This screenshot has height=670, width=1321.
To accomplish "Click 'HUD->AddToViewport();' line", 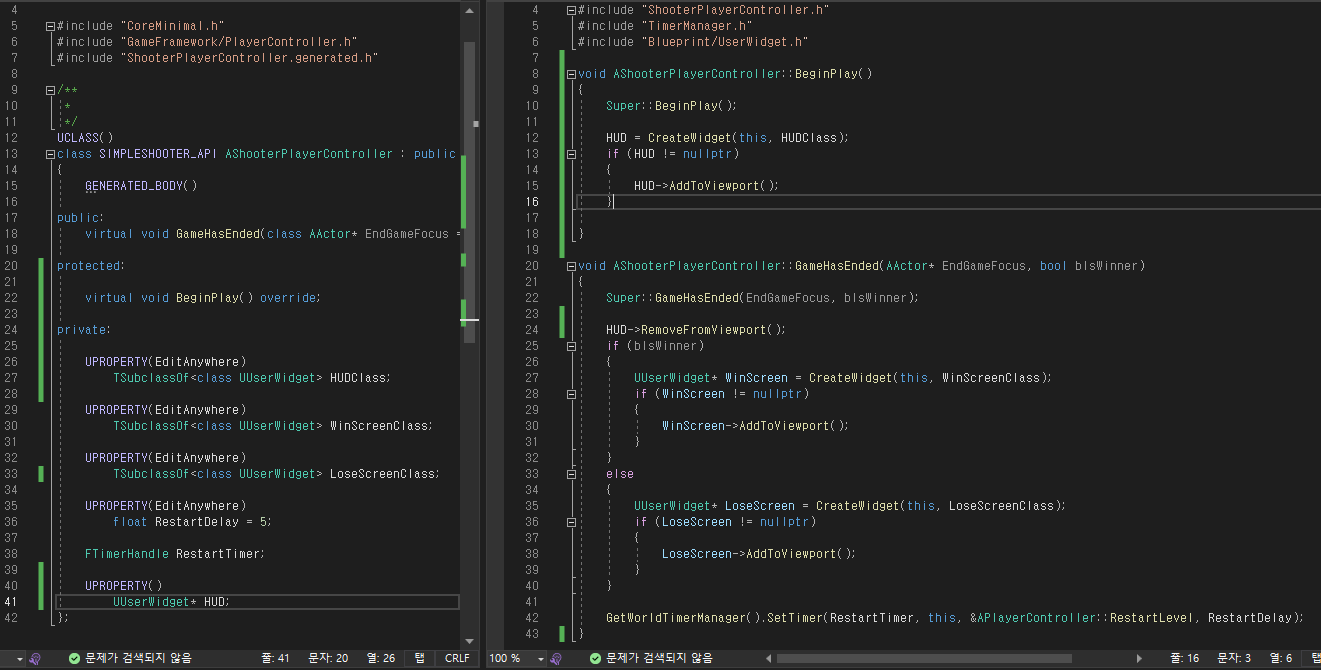I will tap(706, 186).
